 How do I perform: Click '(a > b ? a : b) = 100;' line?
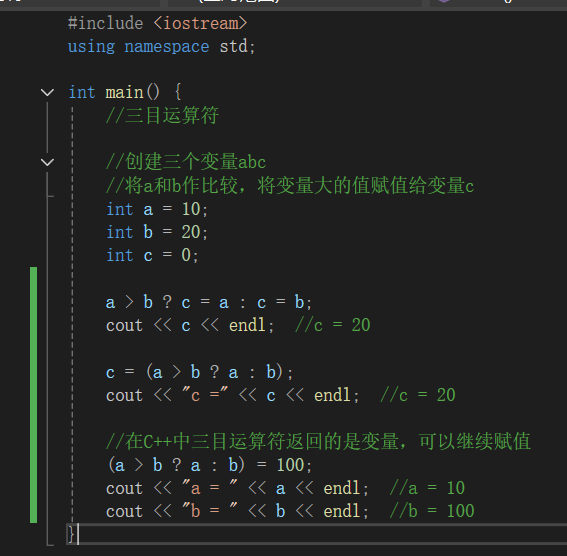click(209, 465)
